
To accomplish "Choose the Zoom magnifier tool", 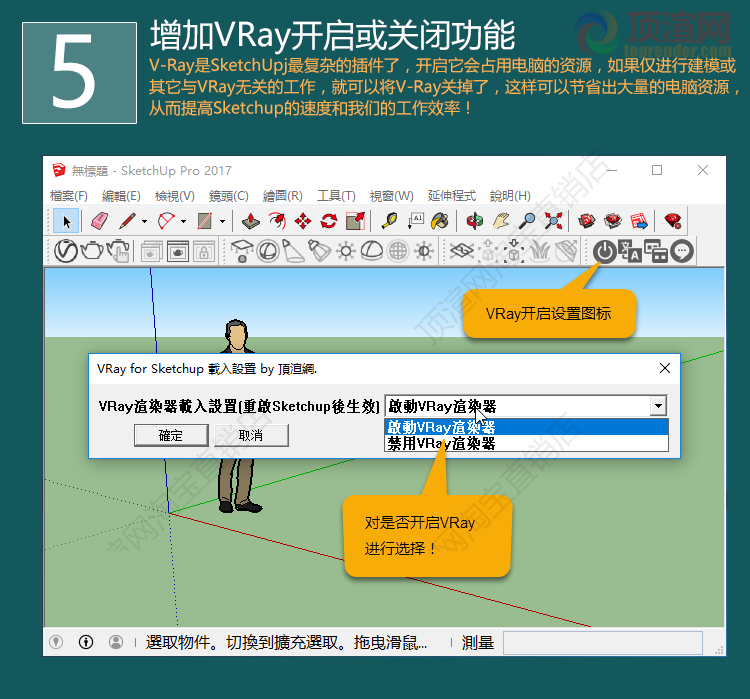I will pos(527,222).
